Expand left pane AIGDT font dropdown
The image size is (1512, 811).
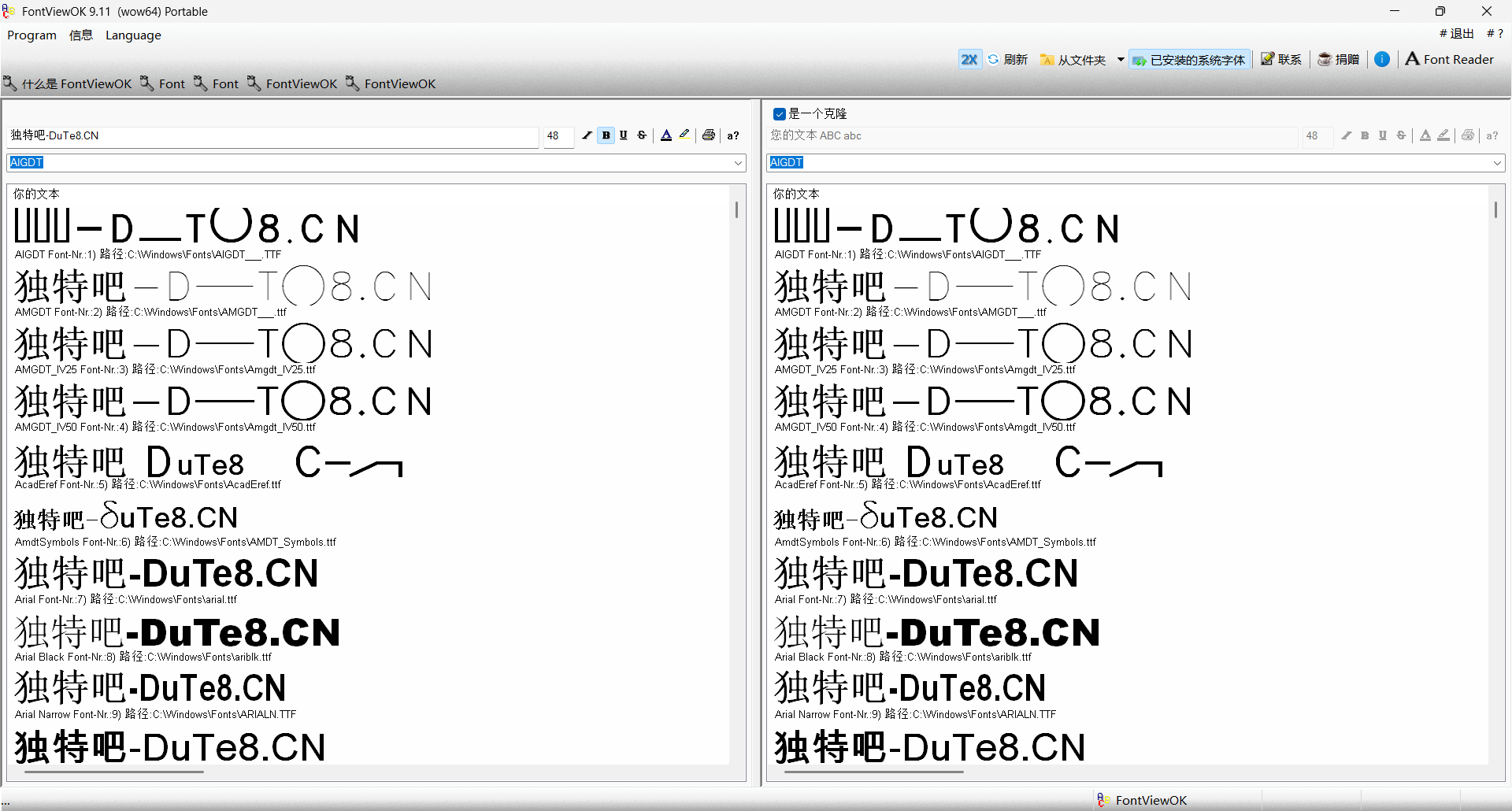click(x=738, y=163)
